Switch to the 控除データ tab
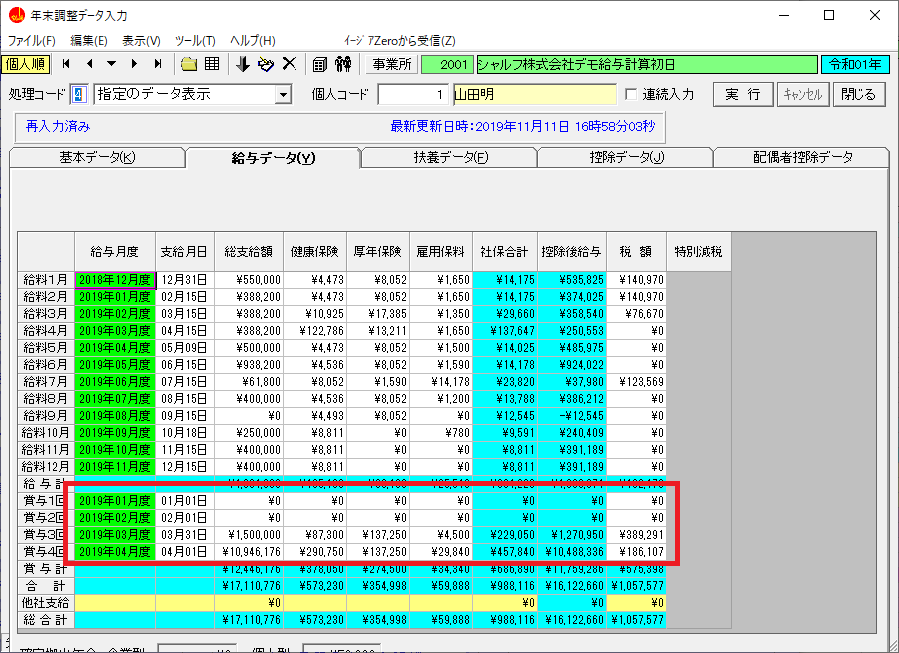This screenshot has width=899, height=653. tap(626, 158)
